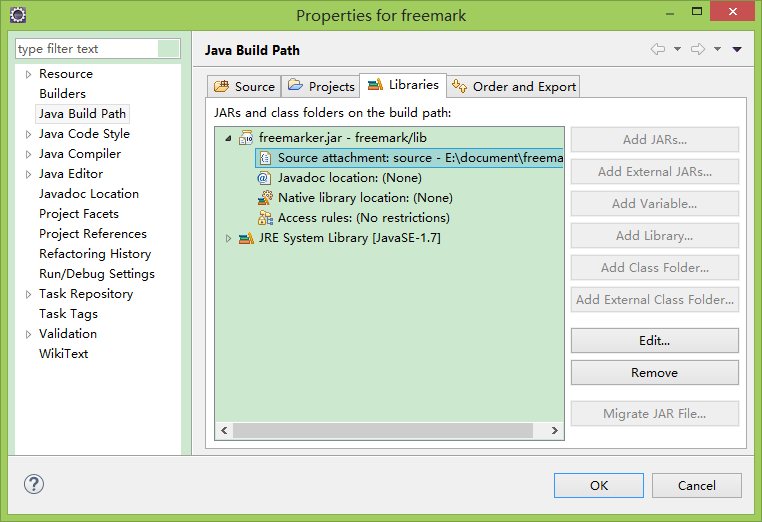Screen dimensions: 762x522
Task: Click the Access rules icon
Action: (x=265, y=218)
